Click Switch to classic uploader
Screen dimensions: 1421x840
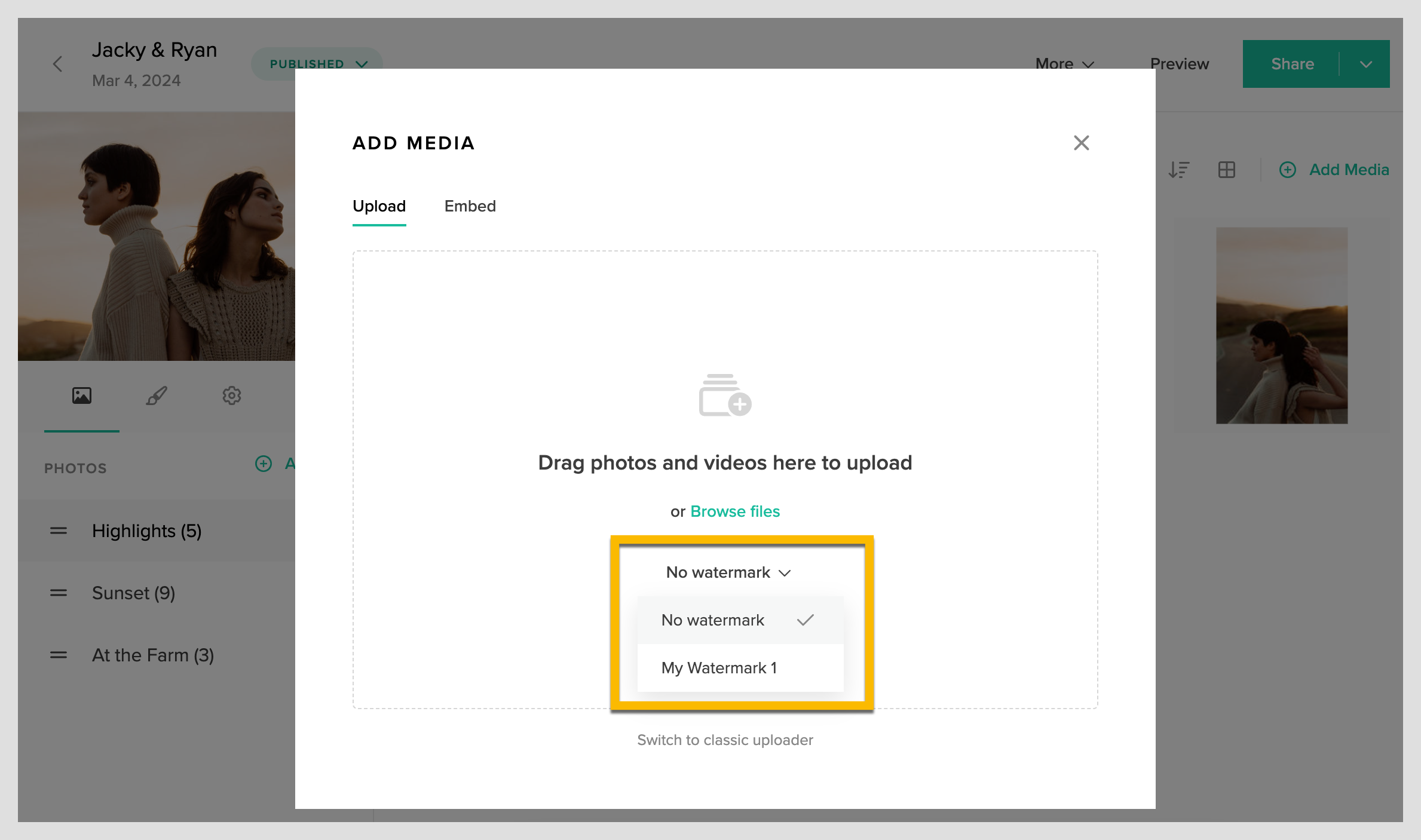(725, 740)
